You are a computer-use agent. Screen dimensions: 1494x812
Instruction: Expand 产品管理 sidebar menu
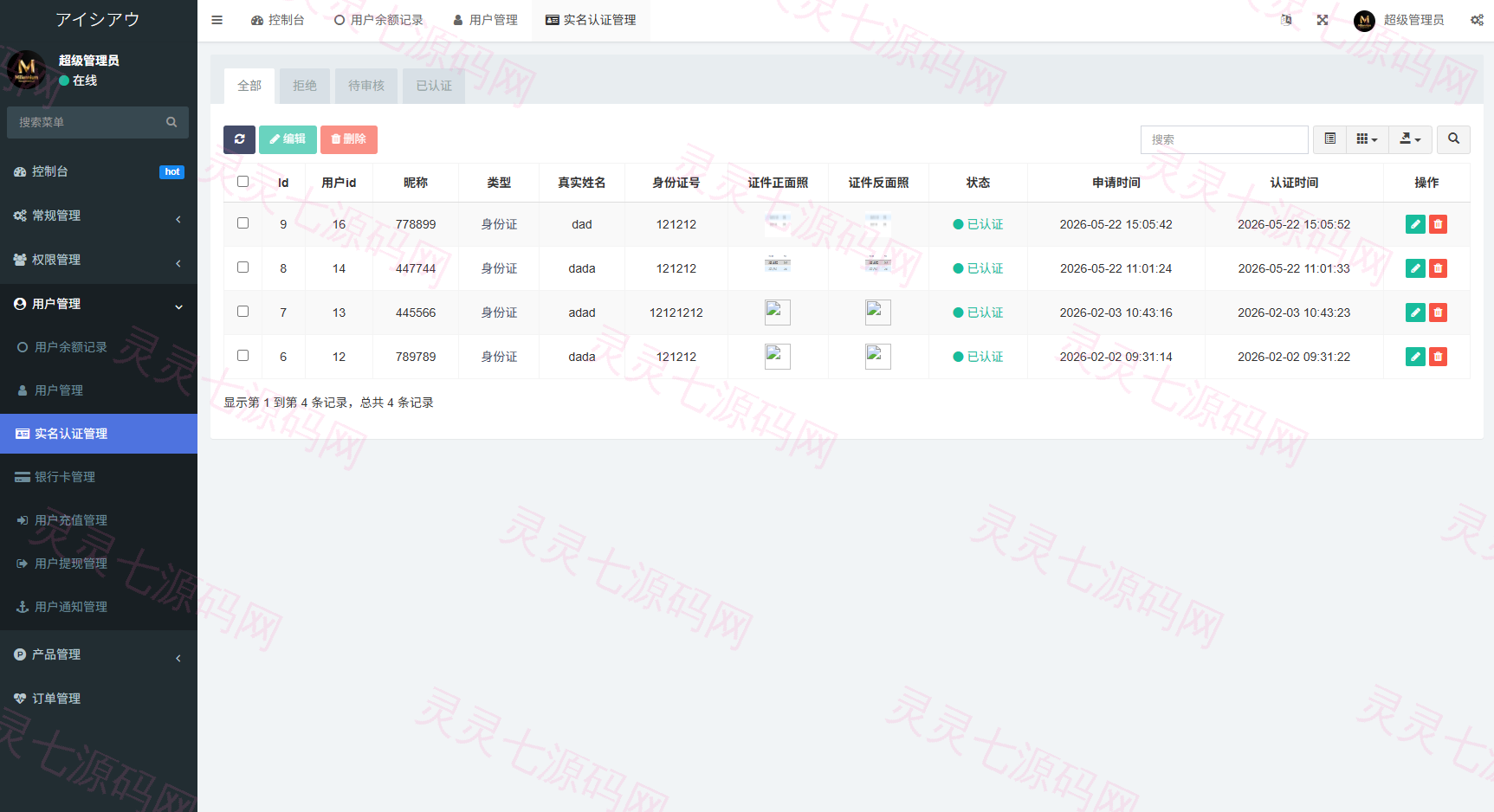click(99, 654)
